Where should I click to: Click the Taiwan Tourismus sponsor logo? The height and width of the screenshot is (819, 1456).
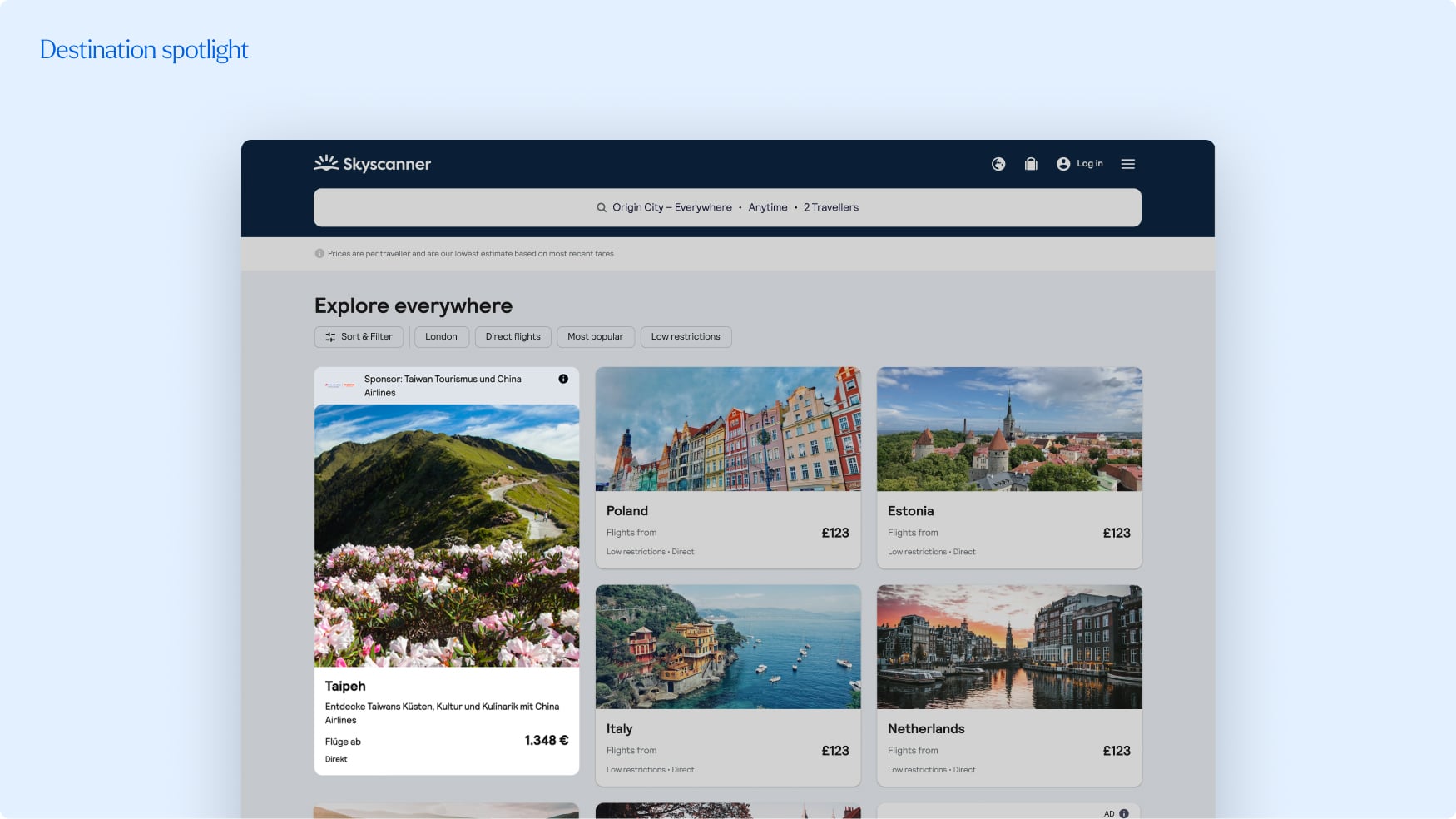339,385
